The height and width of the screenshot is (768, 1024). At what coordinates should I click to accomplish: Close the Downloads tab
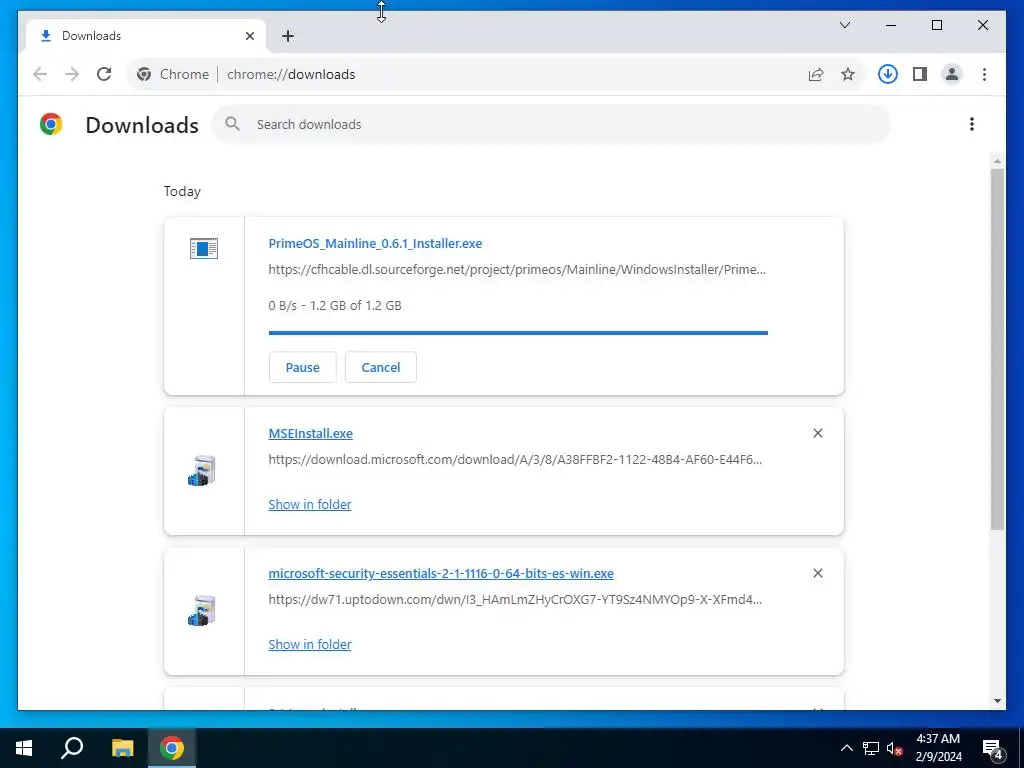[x=249, y=36]
